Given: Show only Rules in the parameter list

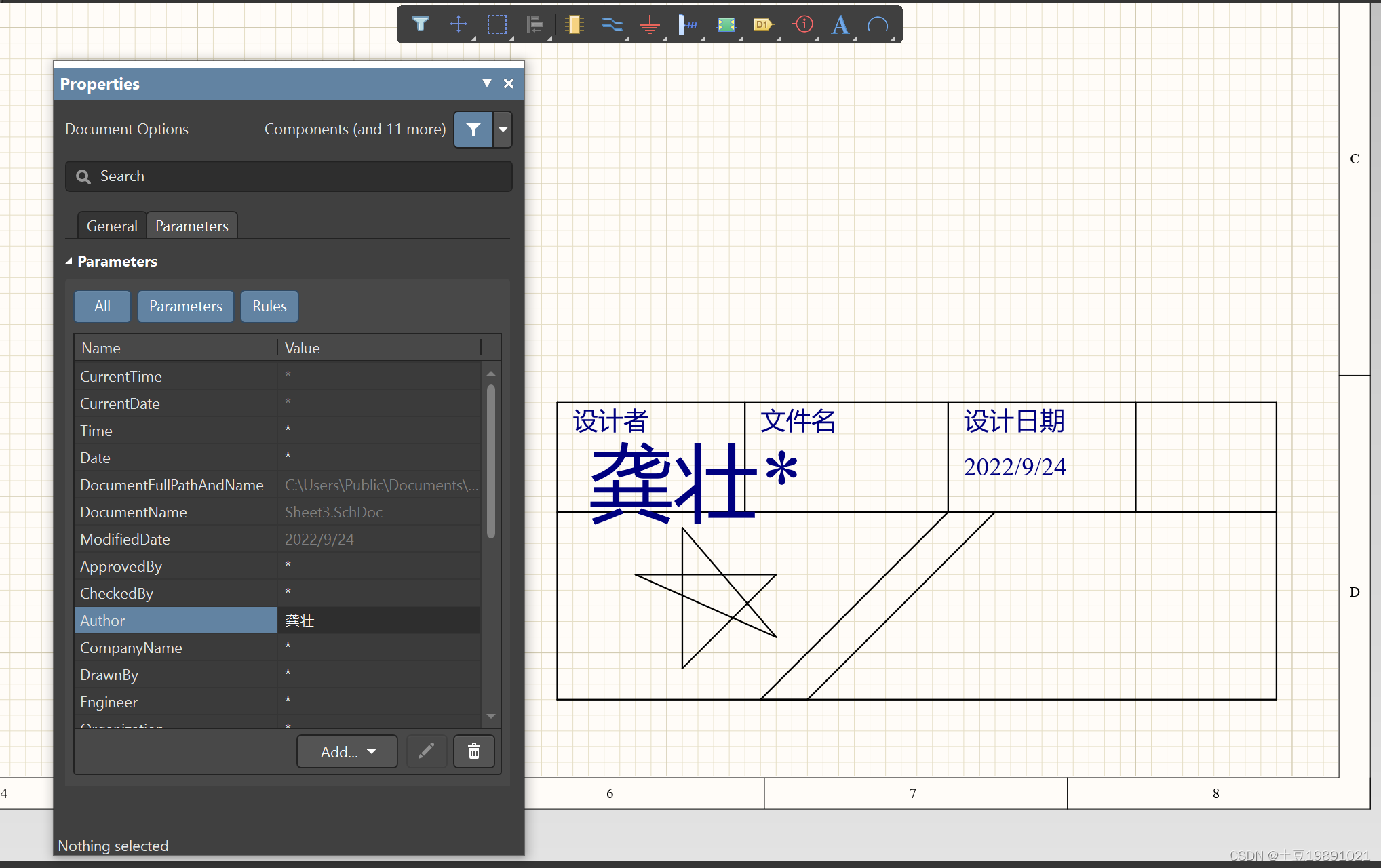Looking at the screenshot, I should coord(269,307).
